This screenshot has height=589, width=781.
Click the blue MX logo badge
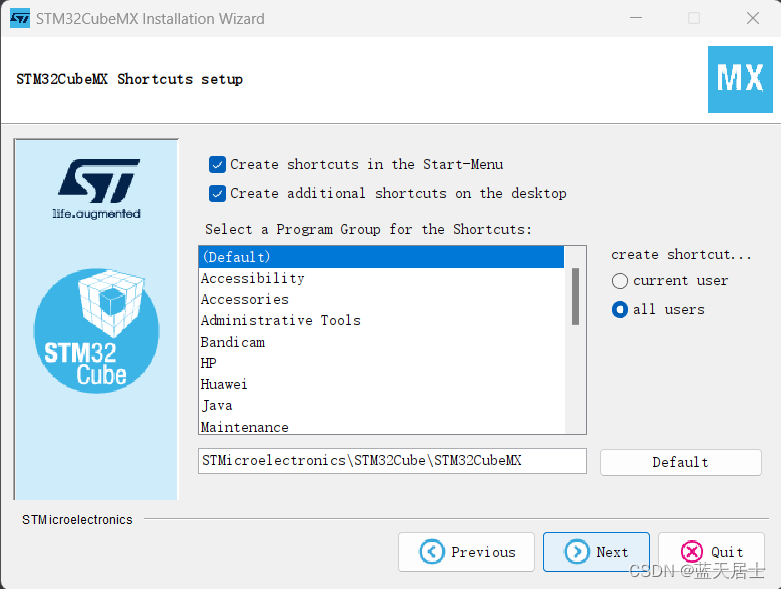coord(740,80)
